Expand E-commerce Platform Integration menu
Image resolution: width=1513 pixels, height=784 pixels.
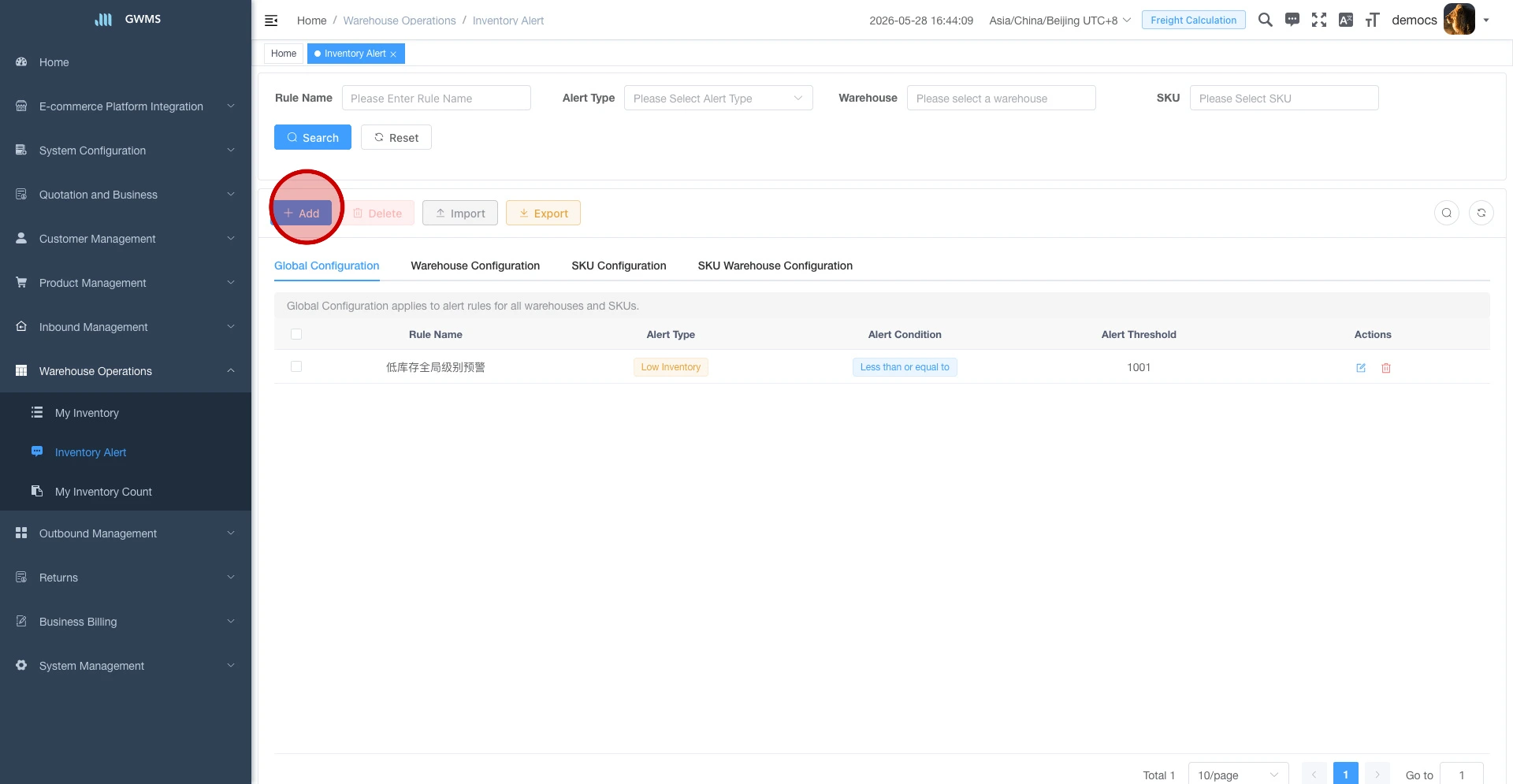coord(126,106)
